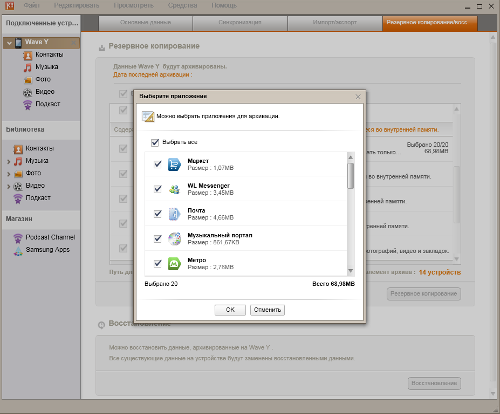Uncheck the WL Messenger checkbox
The width and height of the screenshot is (500, 414).
[x=158, y=189]
